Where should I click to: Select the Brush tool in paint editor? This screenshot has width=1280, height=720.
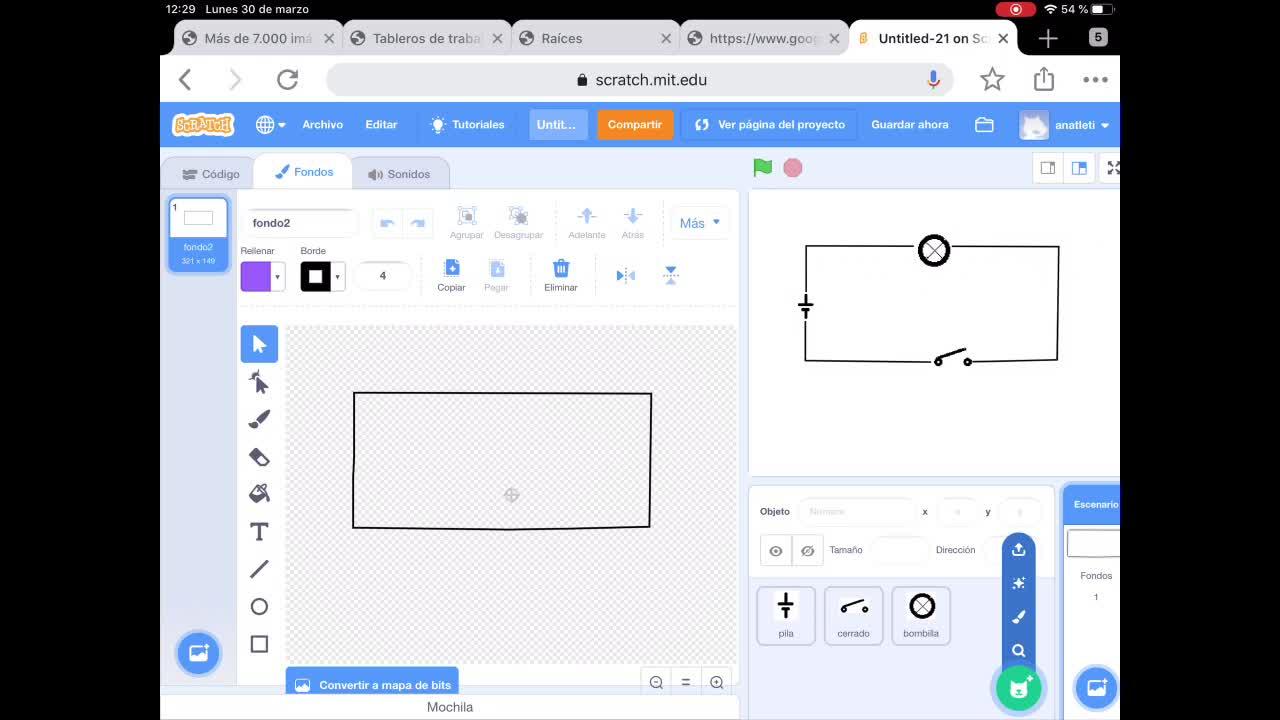pos(259,419)
